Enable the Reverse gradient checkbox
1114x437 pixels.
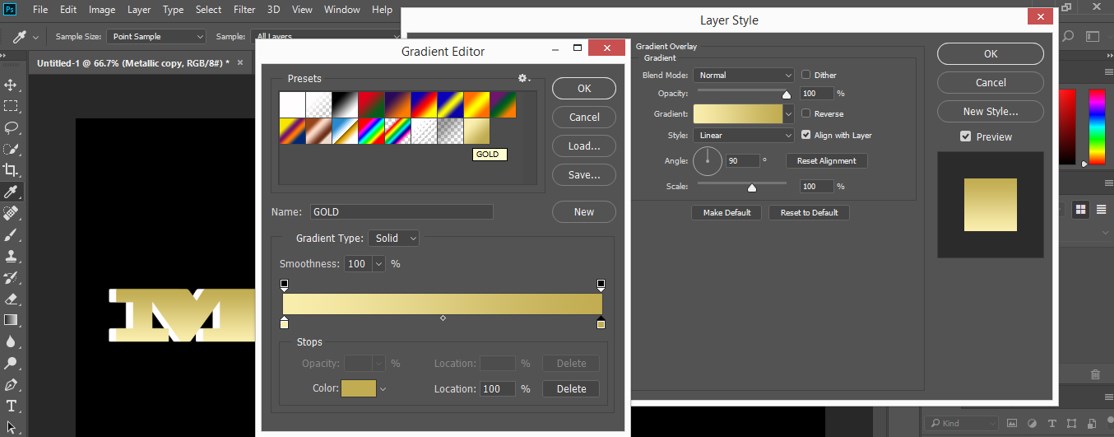click(806, 114)
